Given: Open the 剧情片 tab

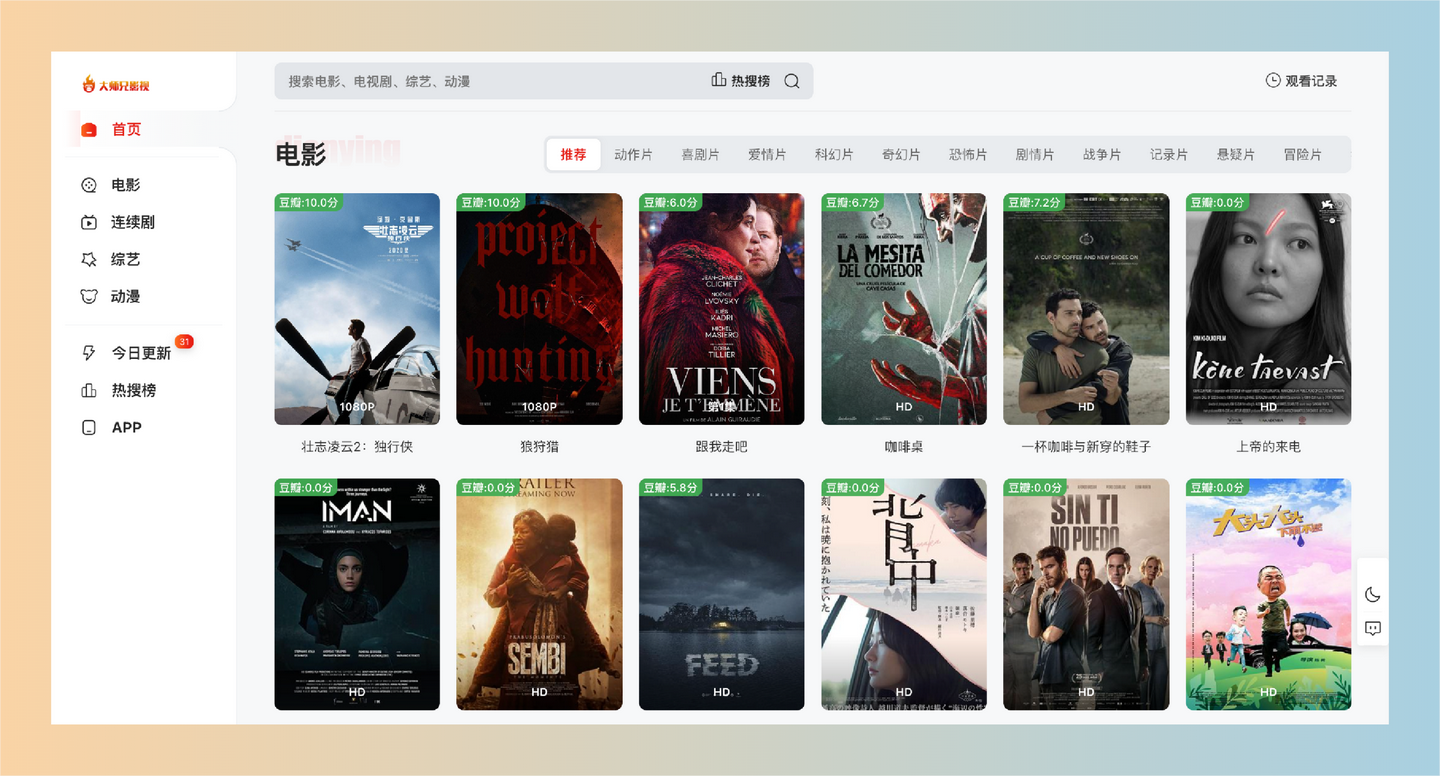Looking at the screenshot, I should [1035, 154].
